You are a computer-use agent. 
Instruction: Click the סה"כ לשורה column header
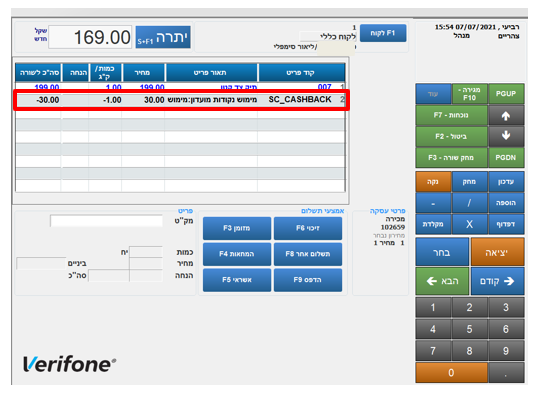[x=38, y=73]
